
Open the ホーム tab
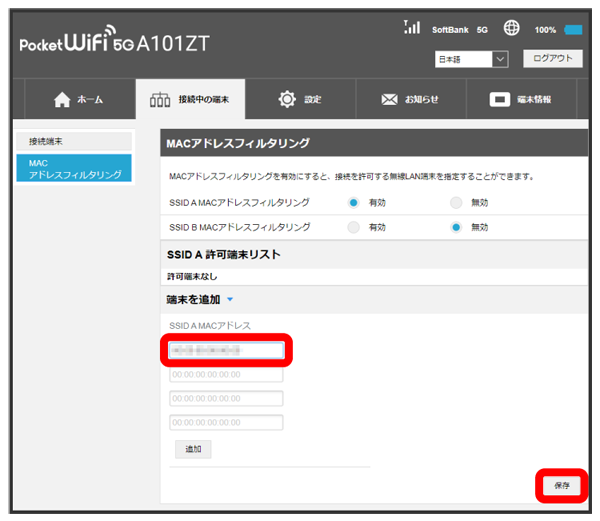pyautogui.click(x=76, y=100)
